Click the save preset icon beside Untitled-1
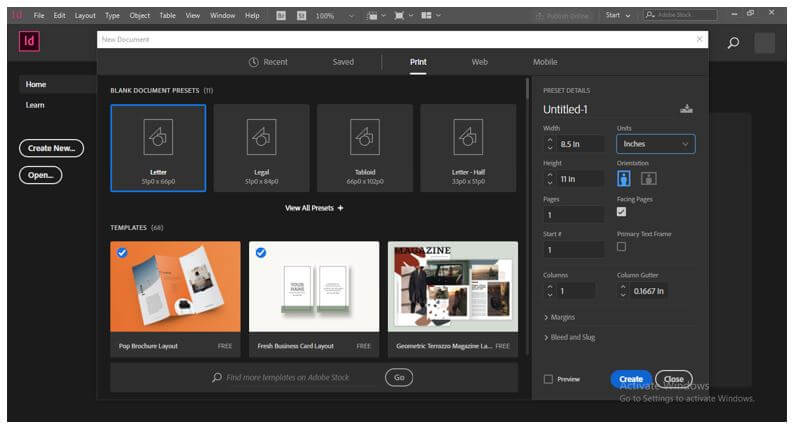The width and height of the screenshot is (792, 424). [x=686, y=109]
